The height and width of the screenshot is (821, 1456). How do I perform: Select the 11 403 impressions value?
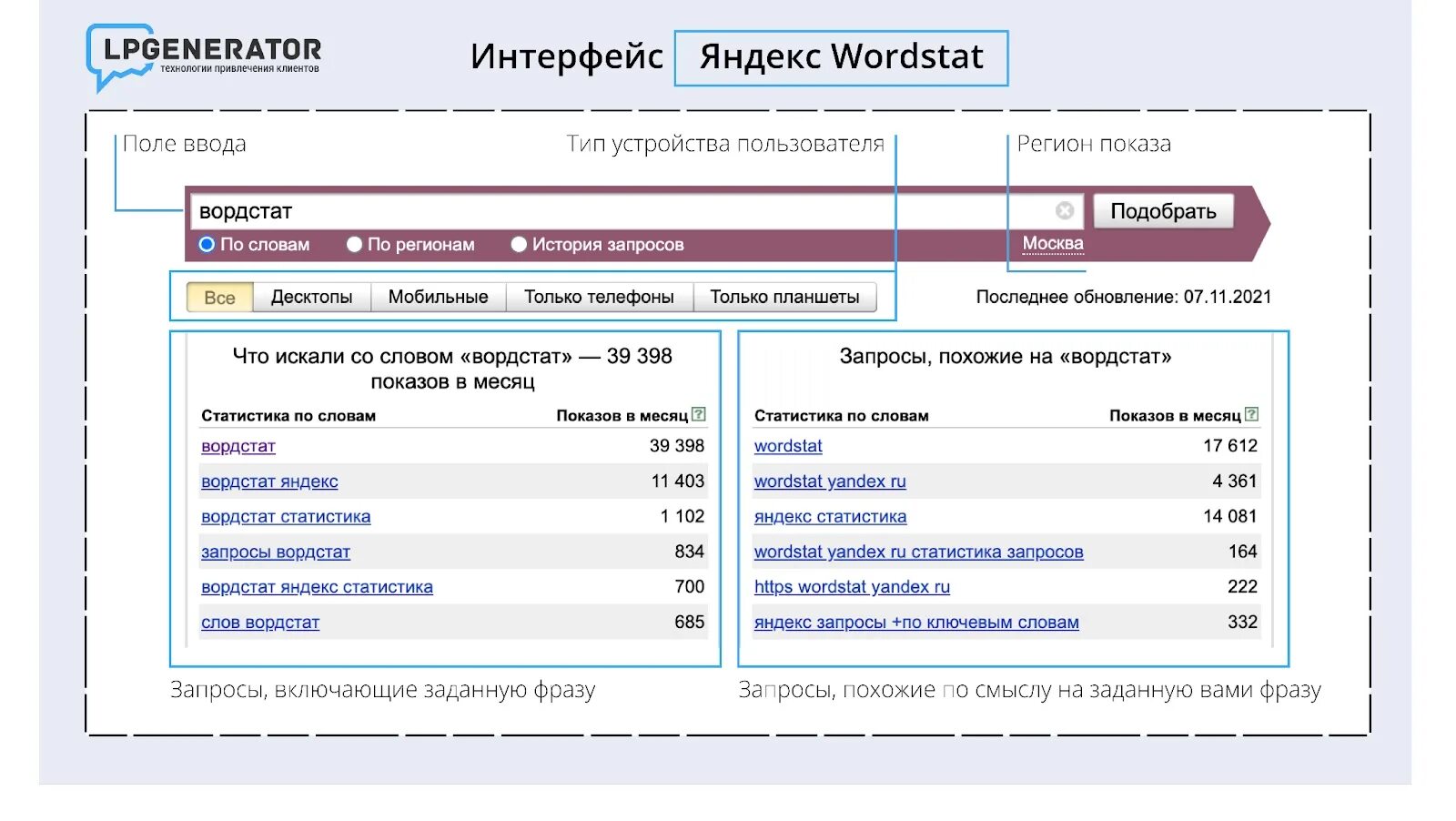coord(678,481)
